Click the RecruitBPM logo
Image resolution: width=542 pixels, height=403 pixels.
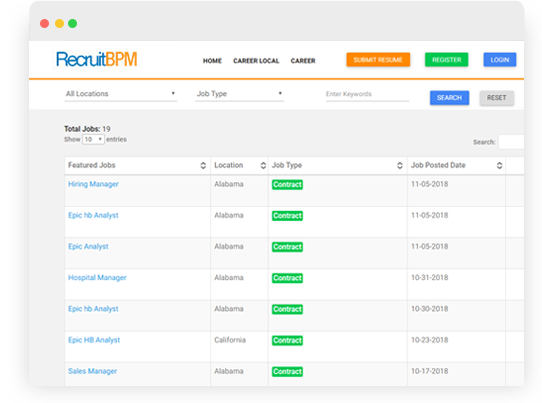[97, 59]
